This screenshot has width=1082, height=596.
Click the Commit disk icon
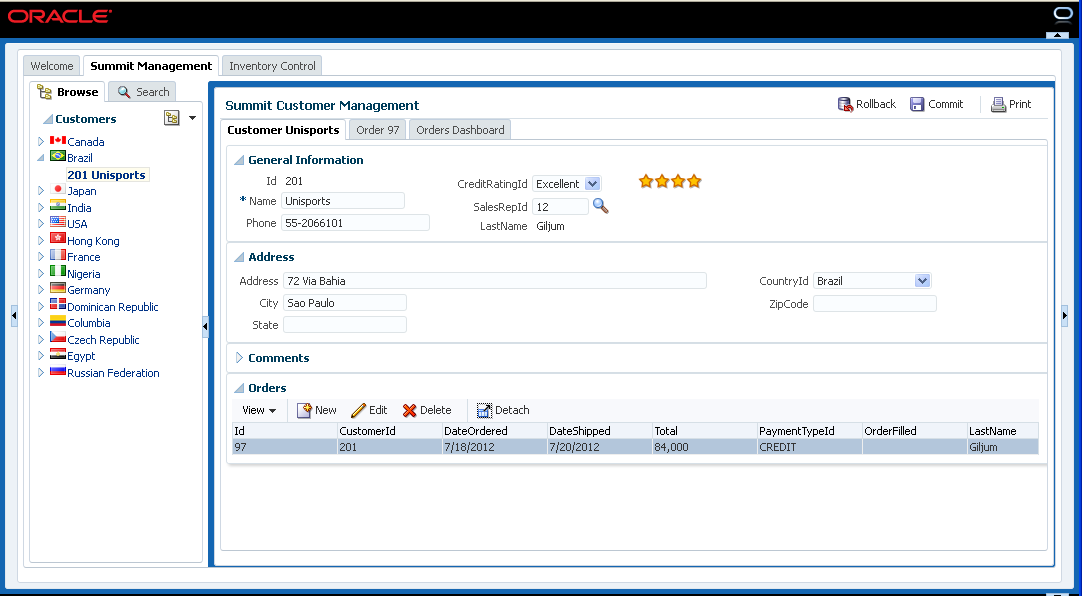coord(916,104)
